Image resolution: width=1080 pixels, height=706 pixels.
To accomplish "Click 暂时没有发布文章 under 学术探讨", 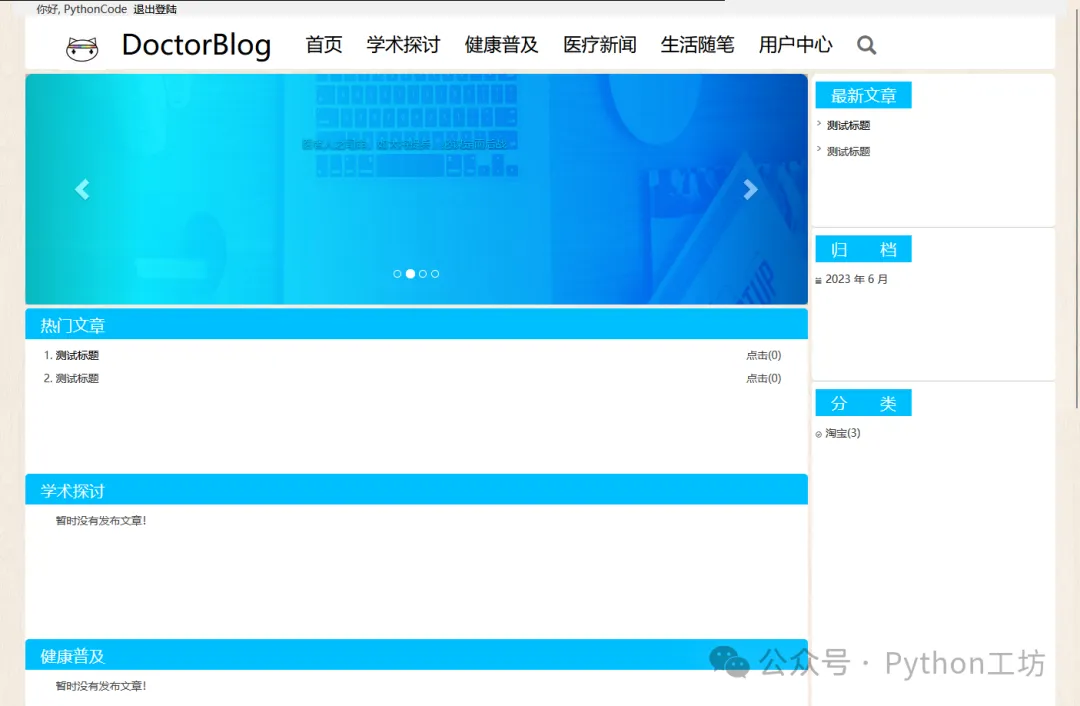I will point(101,521).
